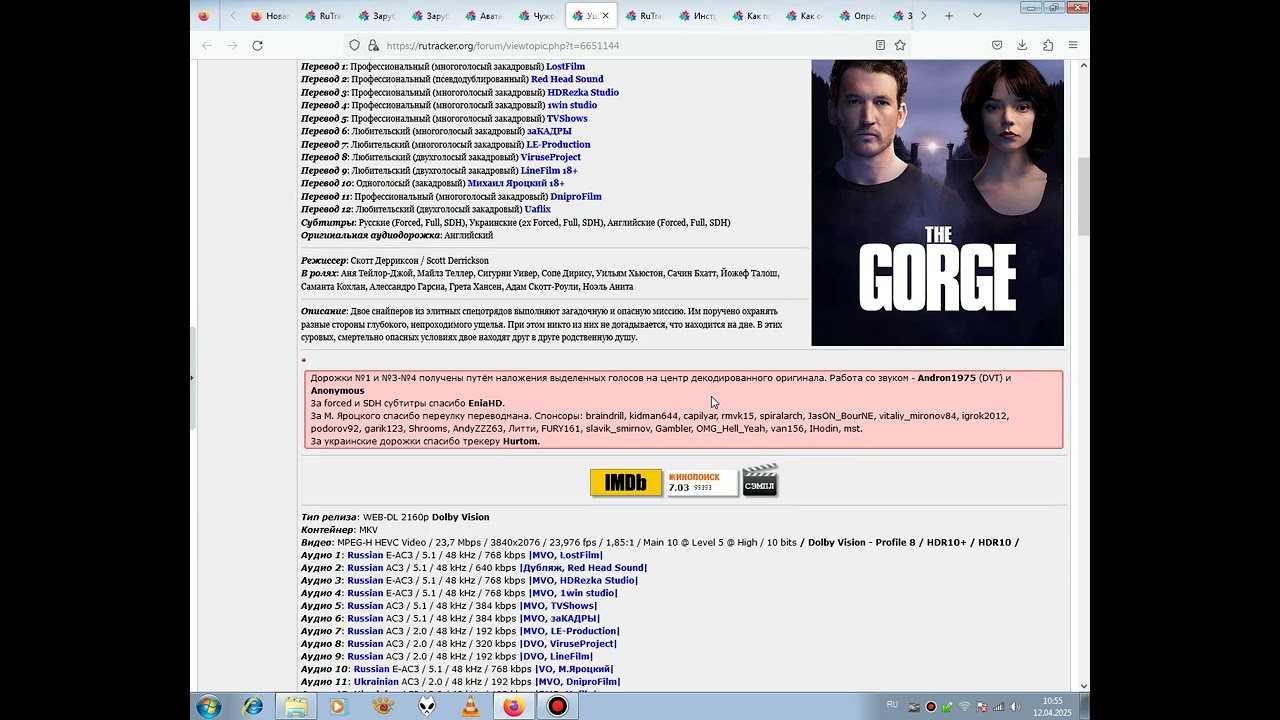
Task: Open the LE-Production translation link
Action: click(x=558, y=144)
